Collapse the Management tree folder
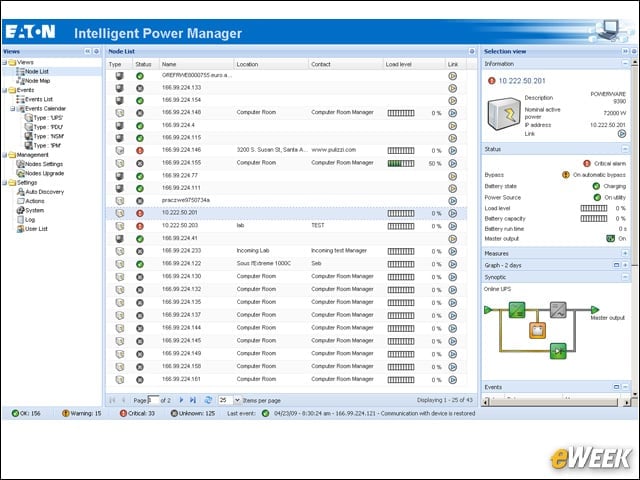Image resolution: width=640 pixels, height=480 pixels. [x=4, y=155]
